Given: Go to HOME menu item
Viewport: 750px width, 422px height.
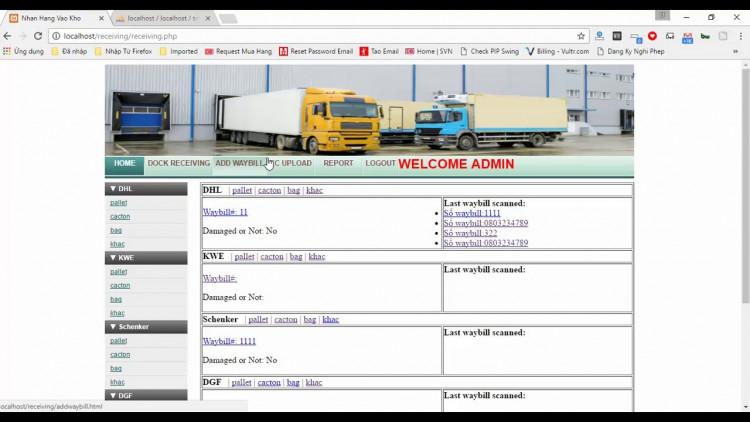Looking at the screenshot, I should click(x=124, y=163).
